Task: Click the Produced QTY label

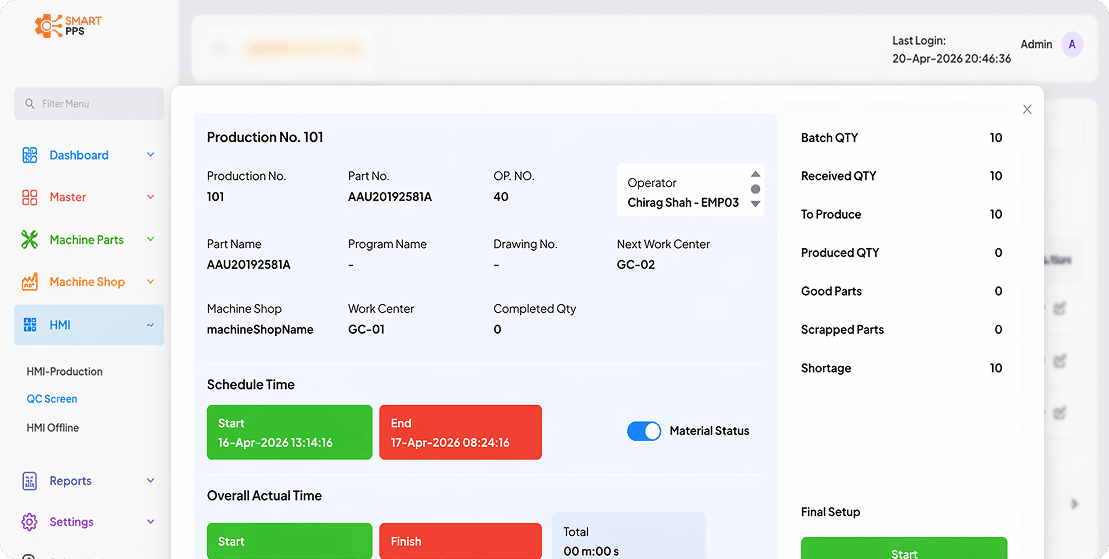Action: (x=840, y=253)
